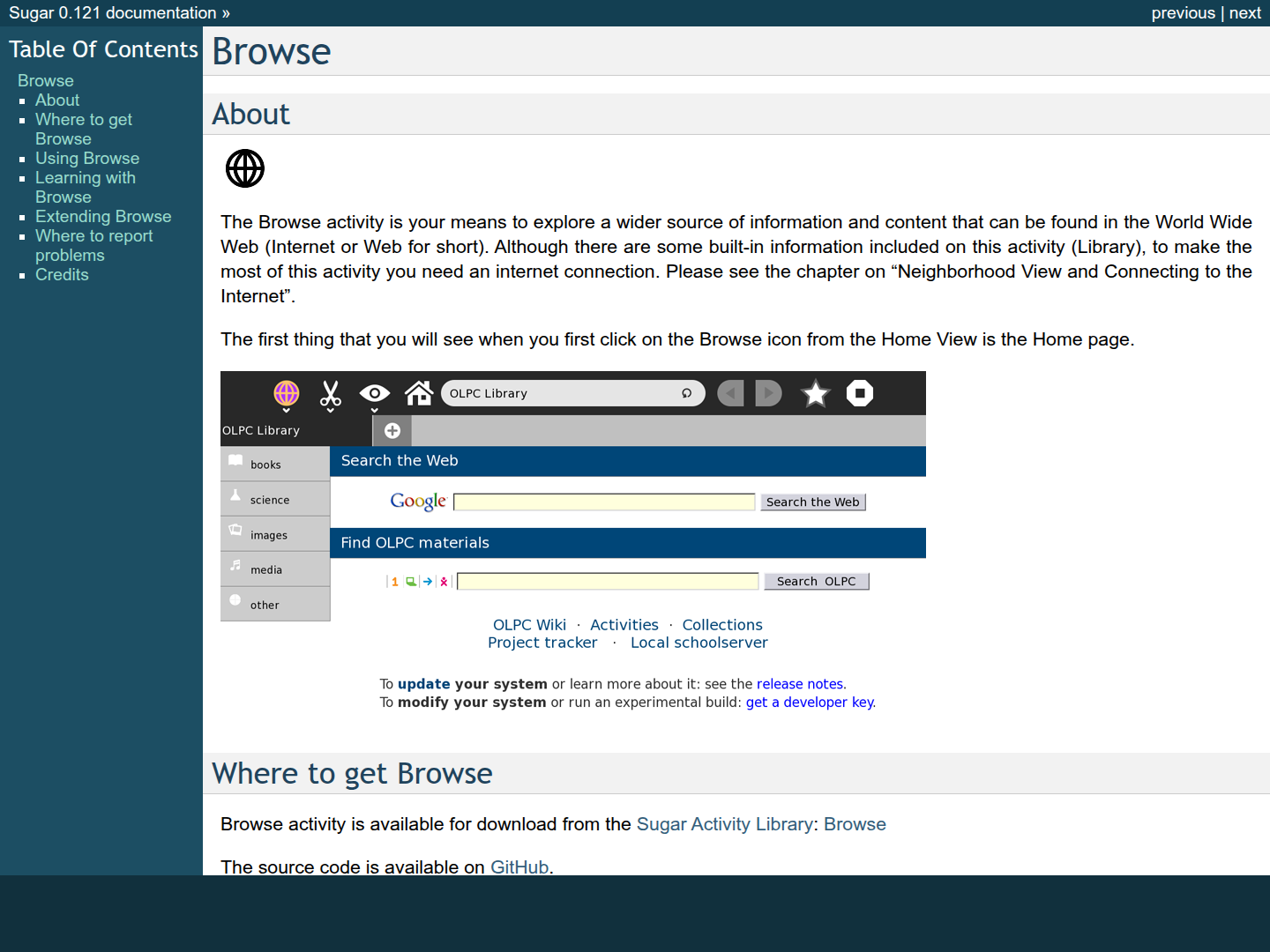Viewport: 1270px width, 952px height.
Task: Click the star bookmark icon
Action: point(816,393)
